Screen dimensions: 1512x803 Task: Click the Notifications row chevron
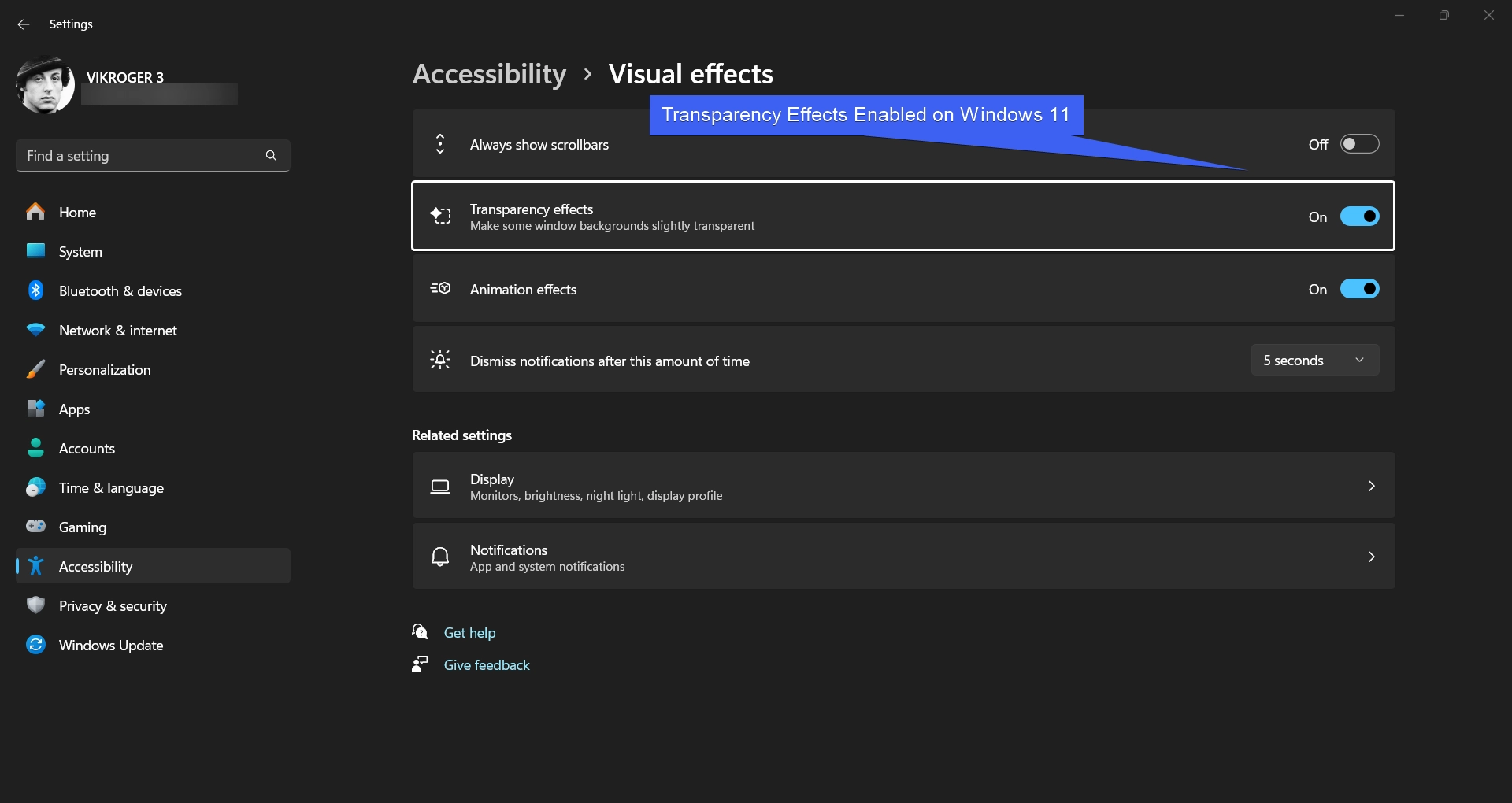coord(1371,557)
